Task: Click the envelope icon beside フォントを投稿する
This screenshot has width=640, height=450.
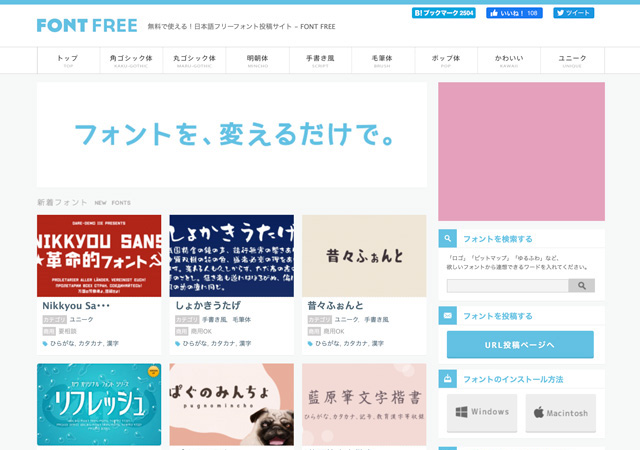Action: coord(447,316)
